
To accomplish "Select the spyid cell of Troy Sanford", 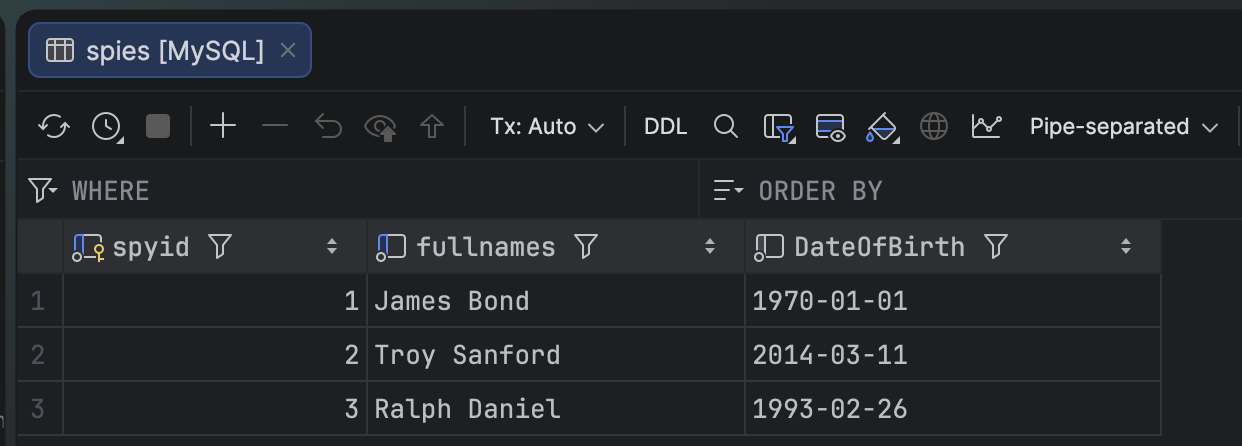I will click(x=215, y=355).
